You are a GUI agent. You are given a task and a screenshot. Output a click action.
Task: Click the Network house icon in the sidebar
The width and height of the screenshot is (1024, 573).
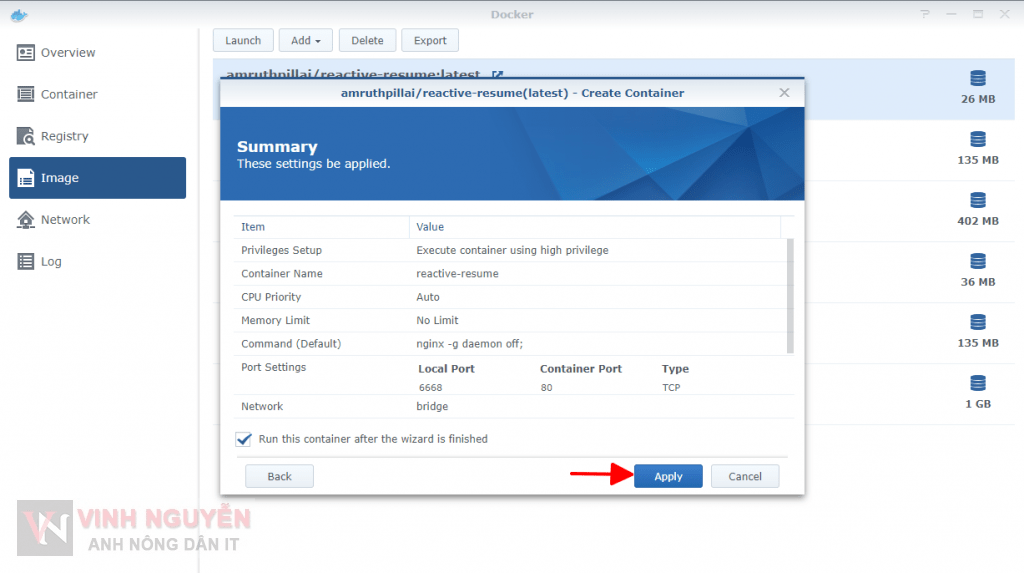click(x=25, y=220)
